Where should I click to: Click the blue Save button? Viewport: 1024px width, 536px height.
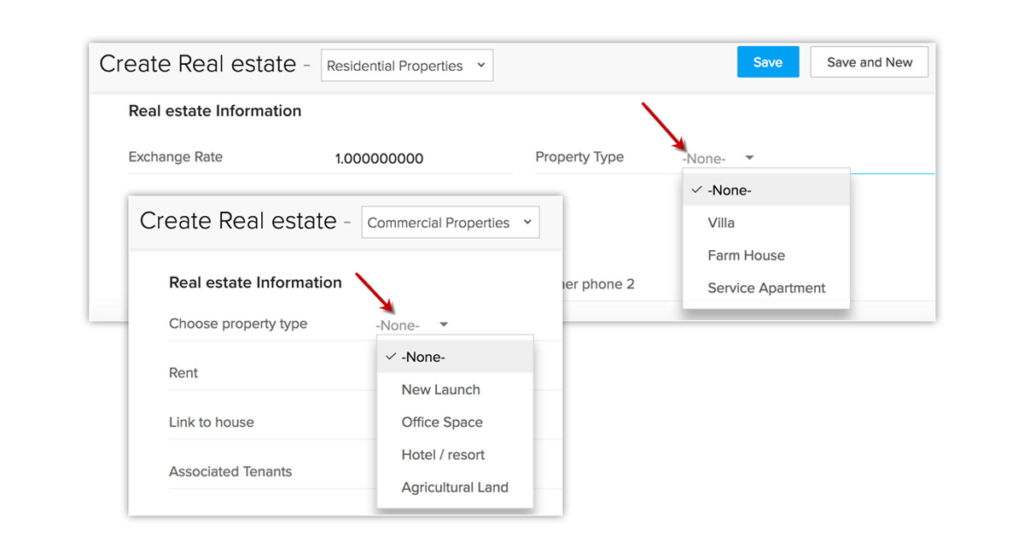click(767, 62)
